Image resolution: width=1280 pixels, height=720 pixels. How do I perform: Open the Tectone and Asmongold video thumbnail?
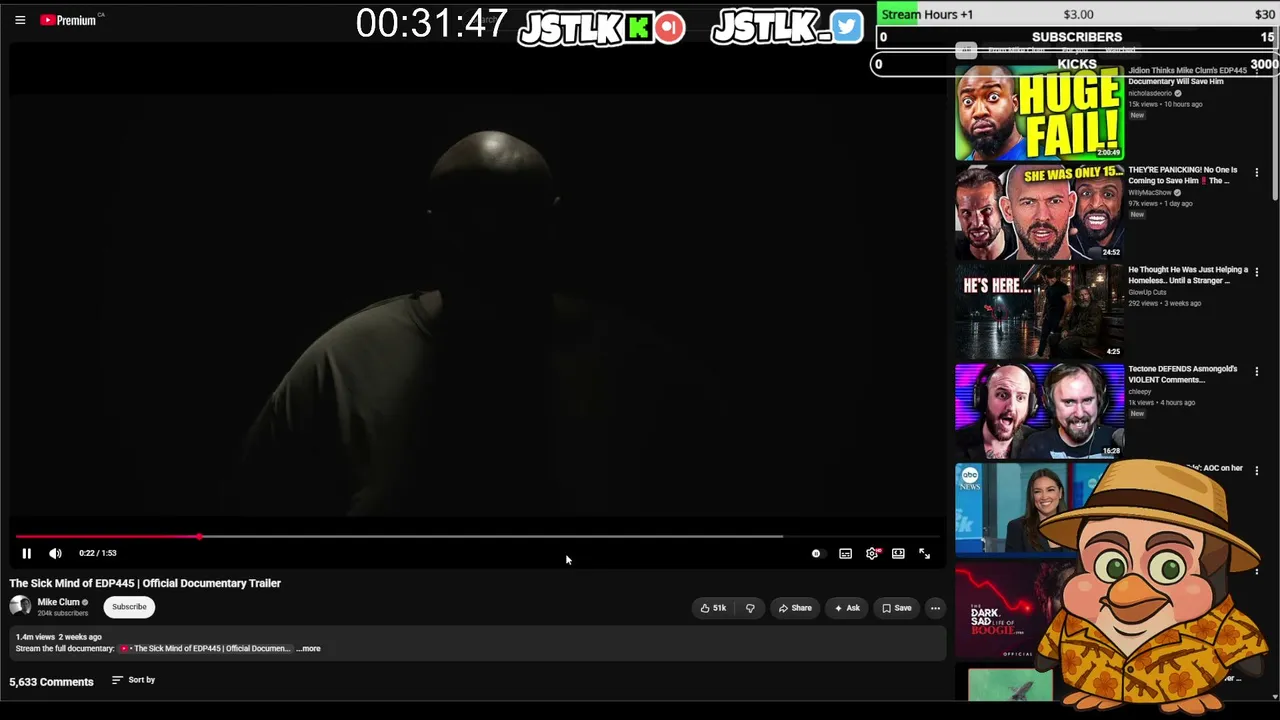1039,411
